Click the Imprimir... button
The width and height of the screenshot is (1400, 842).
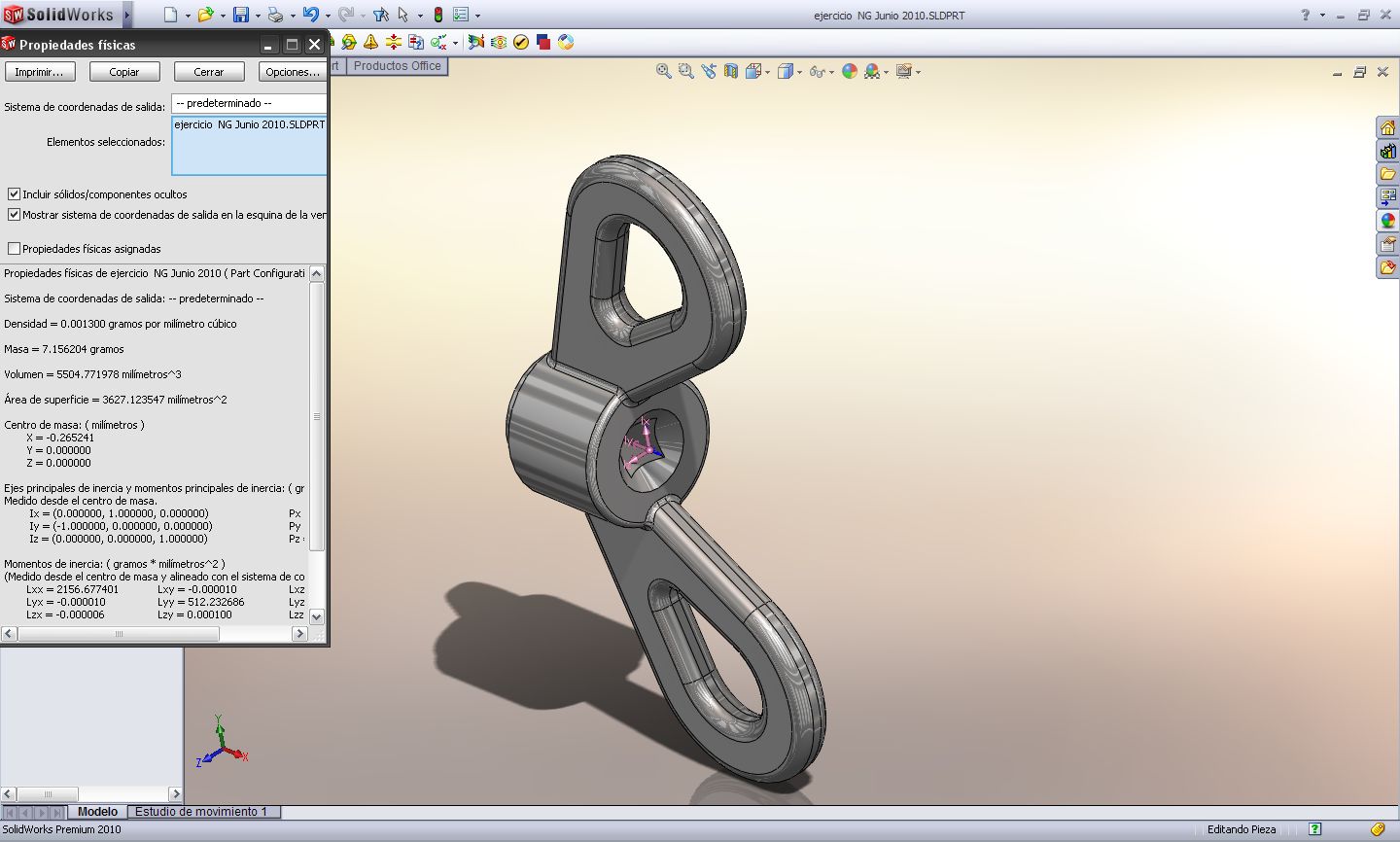[40, 72]
